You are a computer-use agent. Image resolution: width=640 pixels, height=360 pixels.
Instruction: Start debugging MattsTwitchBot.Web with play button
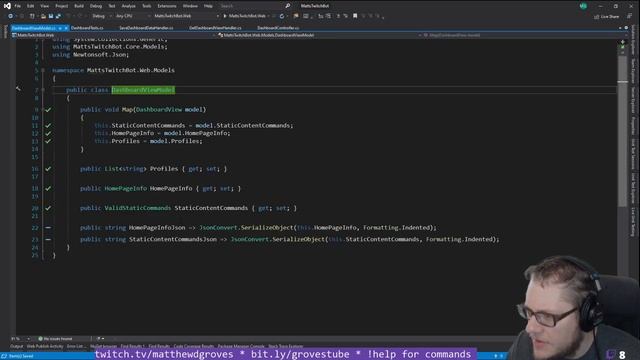click(247, 16)
